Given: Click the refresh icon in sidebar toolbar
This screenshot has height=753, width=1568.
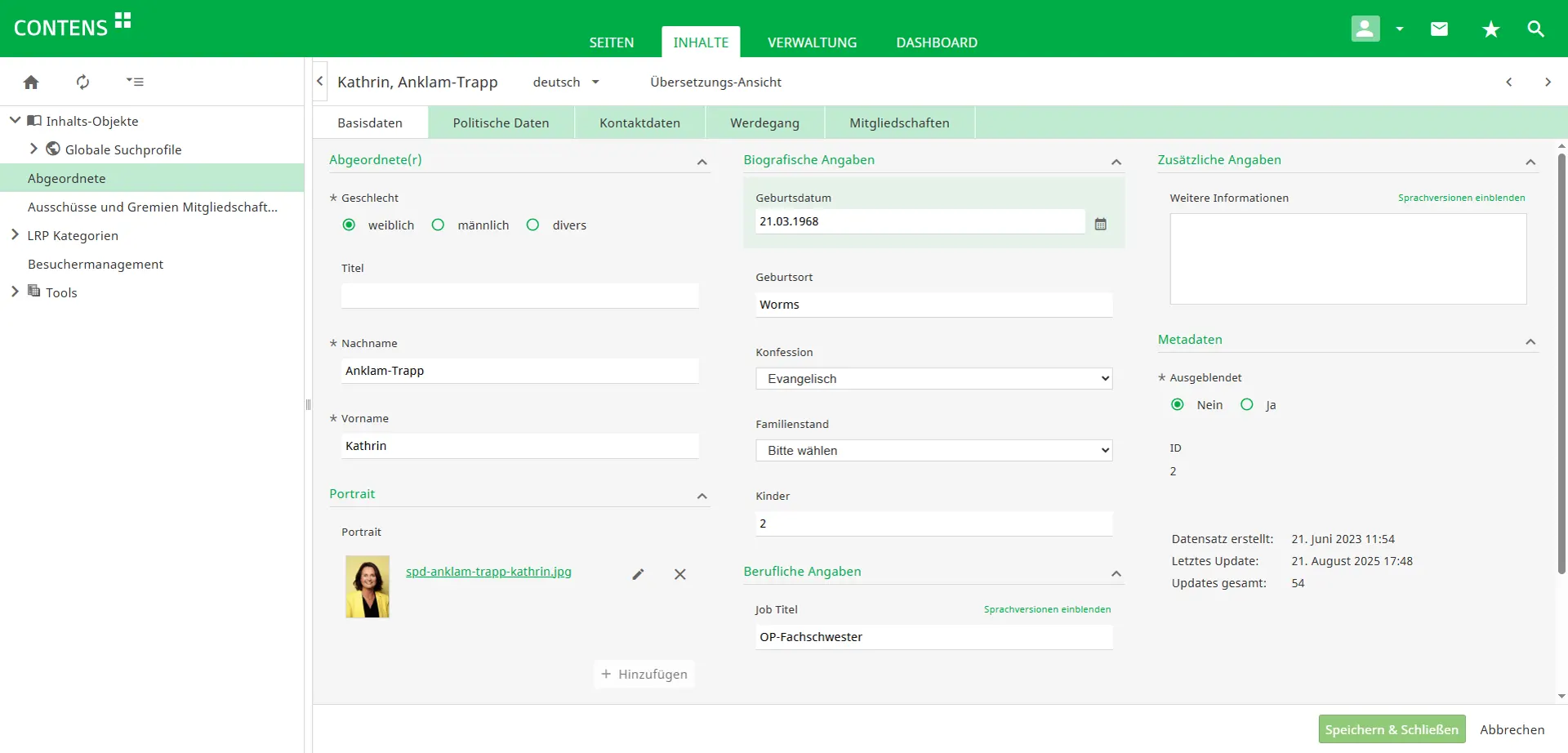Looking at the screenshot, I should coord(82,82).
